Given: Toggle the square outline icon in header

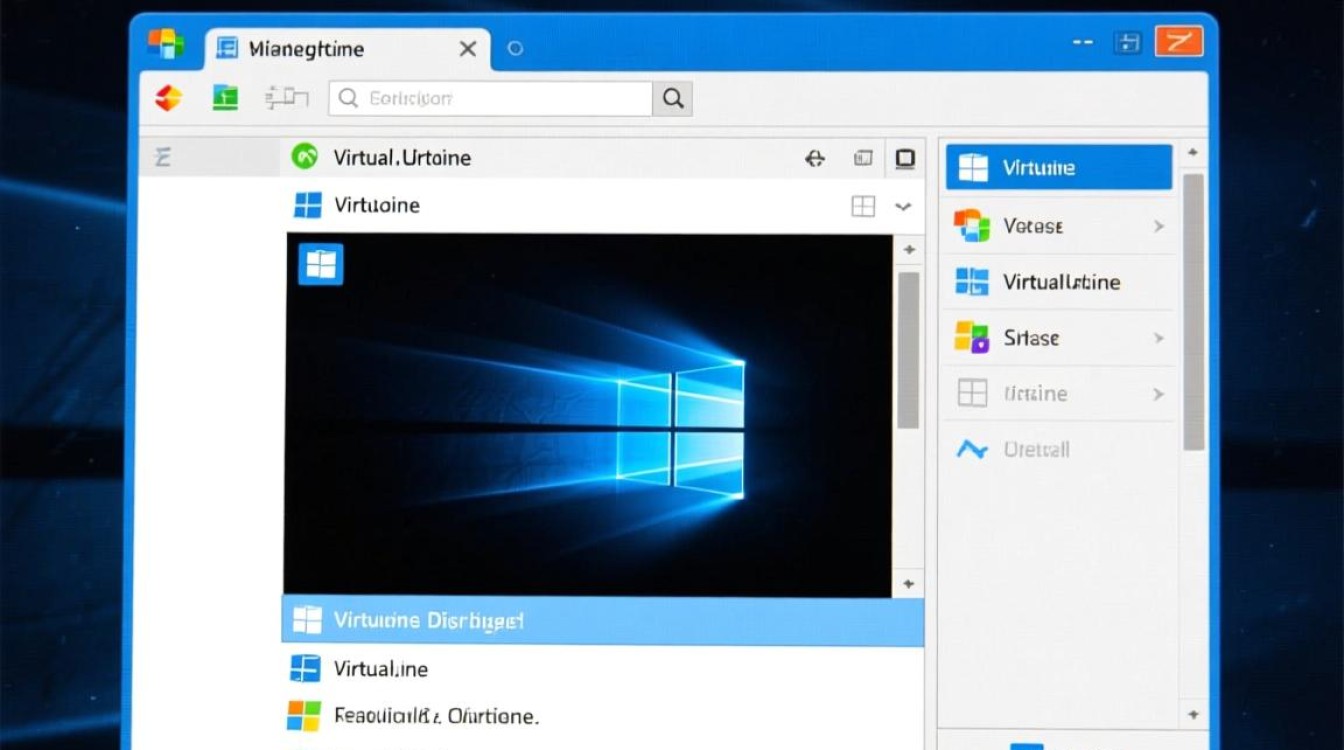Looking at the screenshot, I should point(905,158).
